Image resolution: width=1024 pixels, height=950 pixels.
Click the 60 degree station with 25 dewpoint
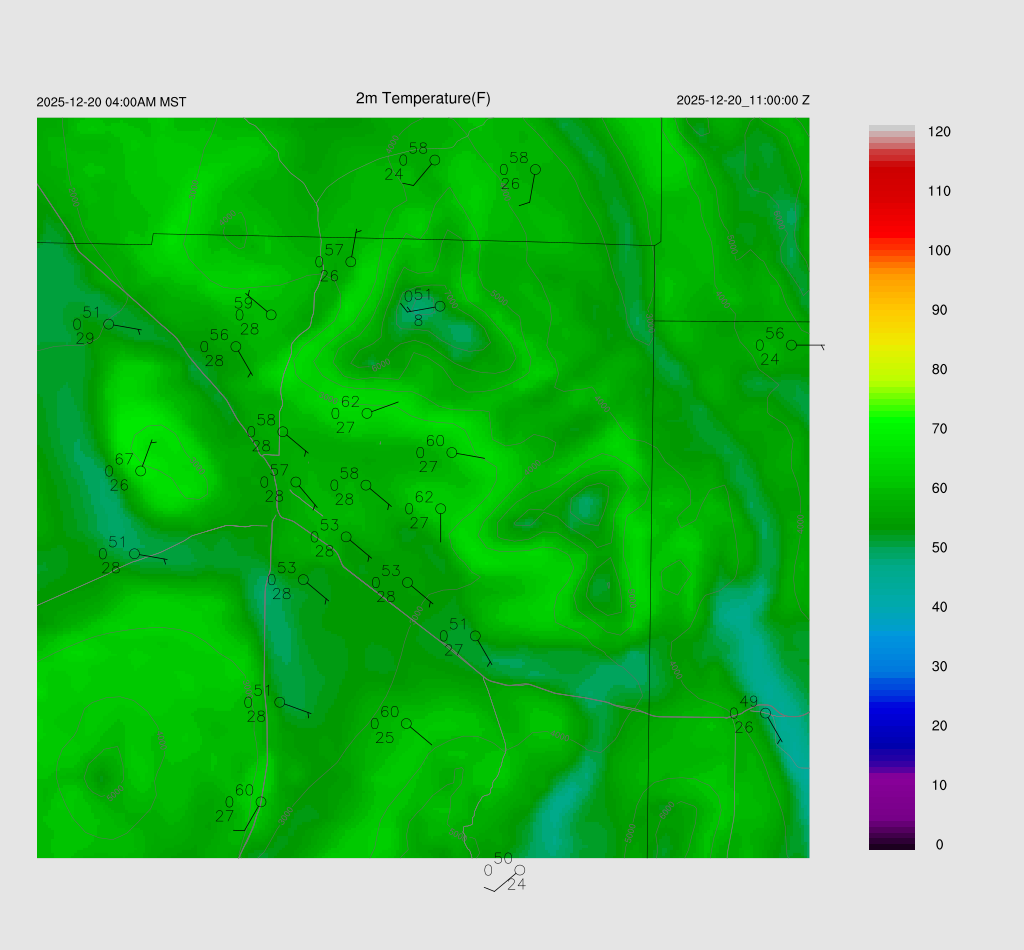(x=406, y=723)
